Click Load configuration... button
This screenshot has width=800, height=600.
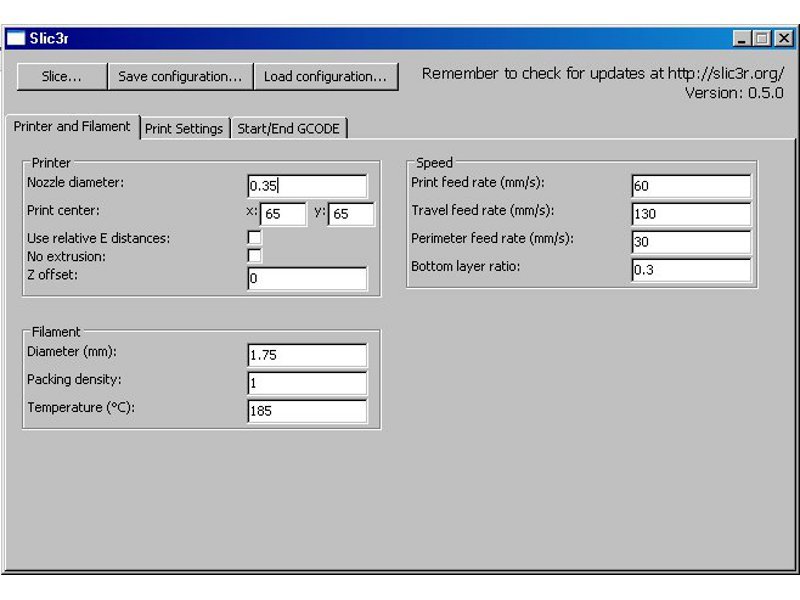326,77
